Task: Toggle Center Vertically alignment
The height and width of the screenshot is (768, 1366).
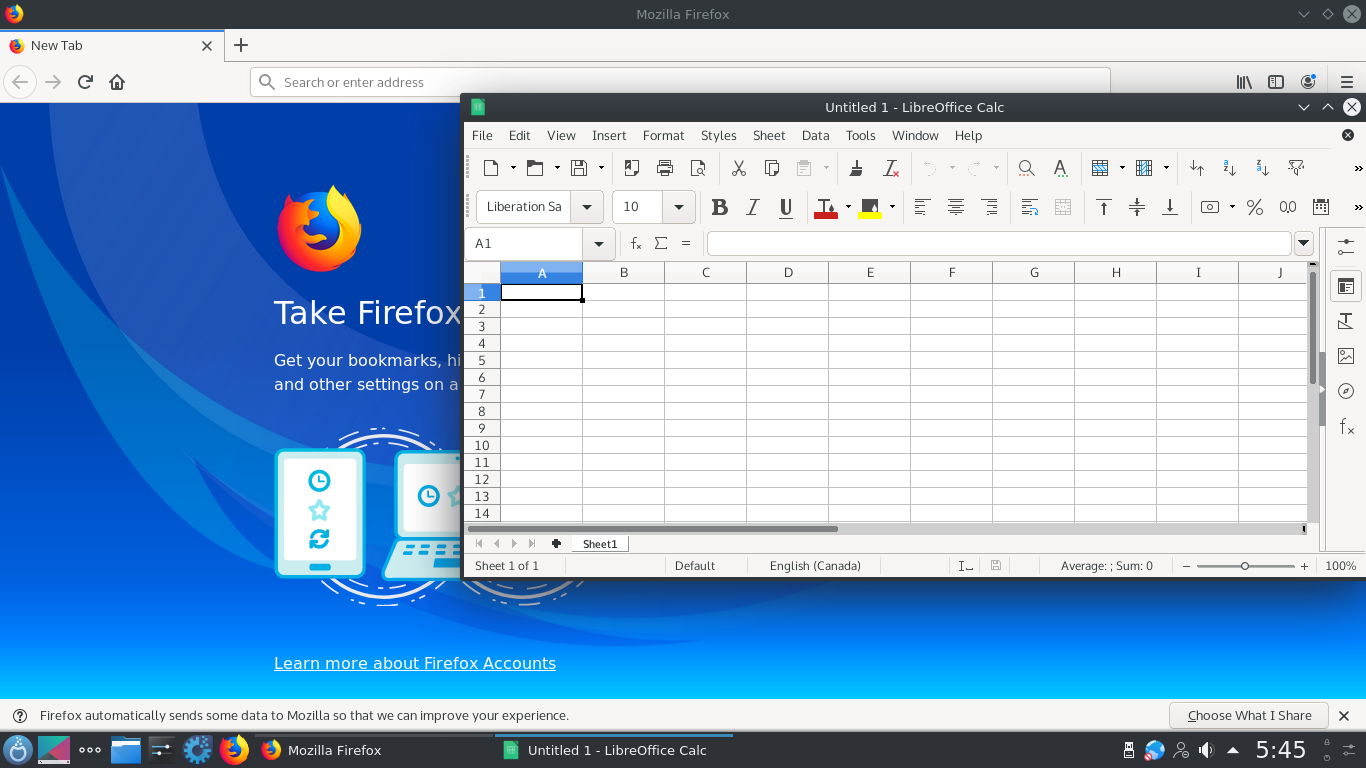Action: (1137, 207)
